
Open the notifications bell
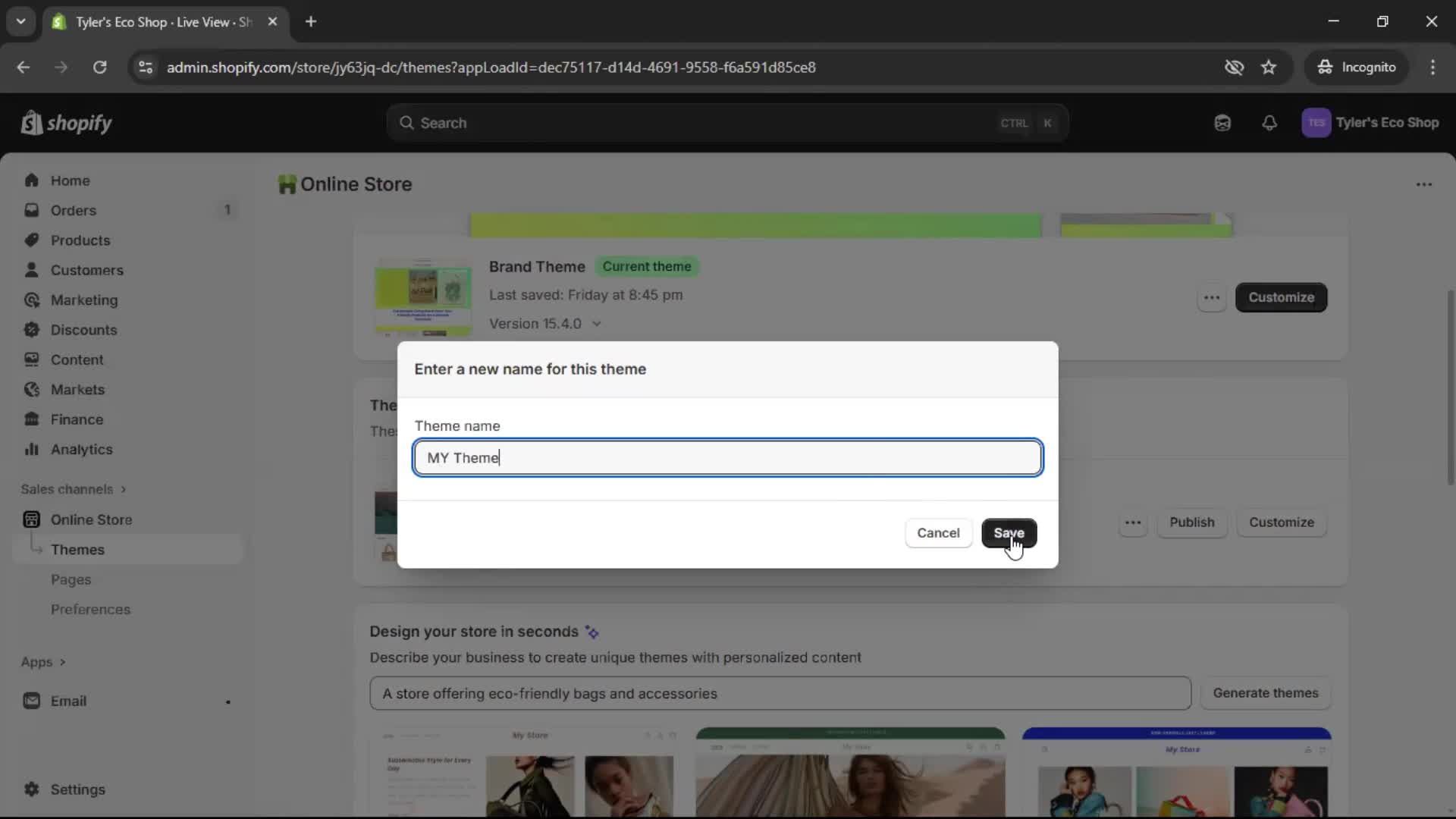point(1270,122)
